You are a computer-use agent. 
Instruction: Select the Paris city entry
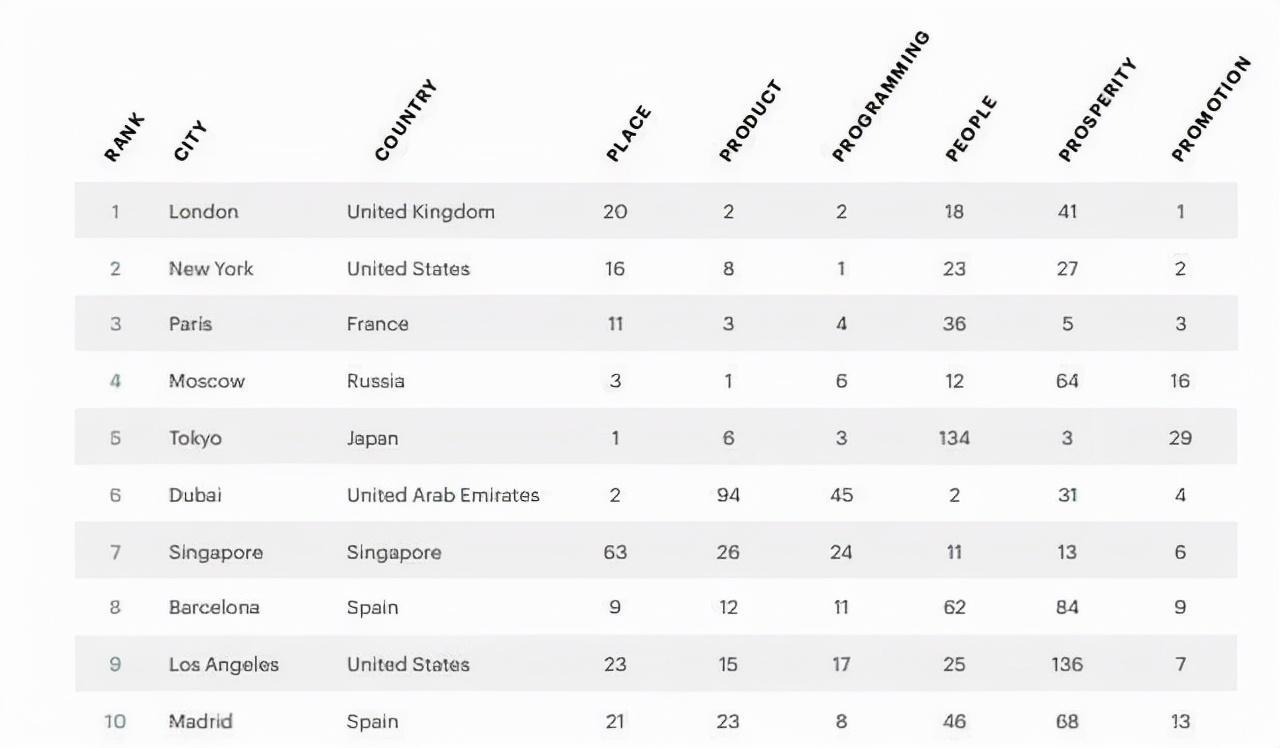(x=190, y=325)
